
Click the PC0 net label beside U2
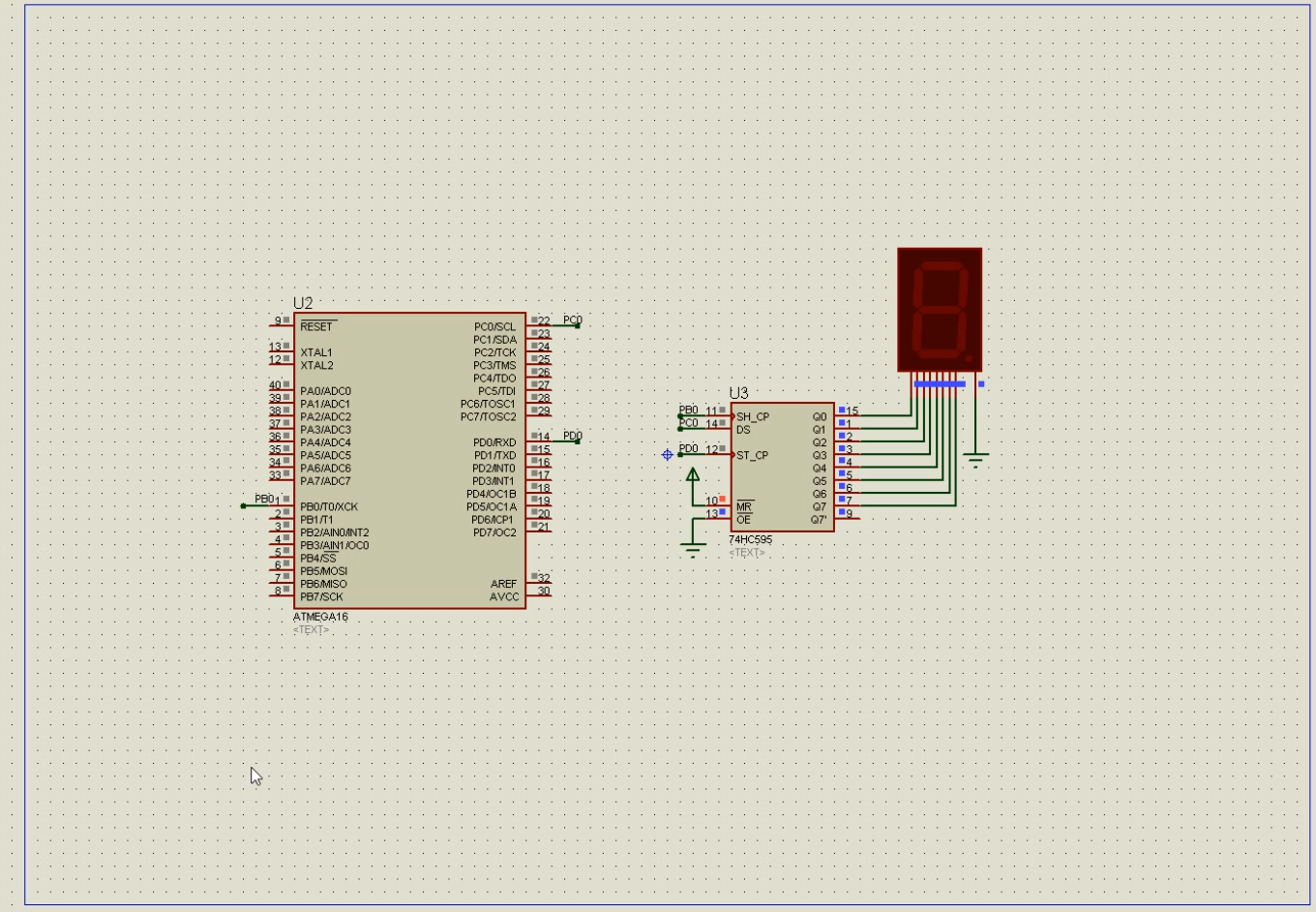tap(573, 319)
